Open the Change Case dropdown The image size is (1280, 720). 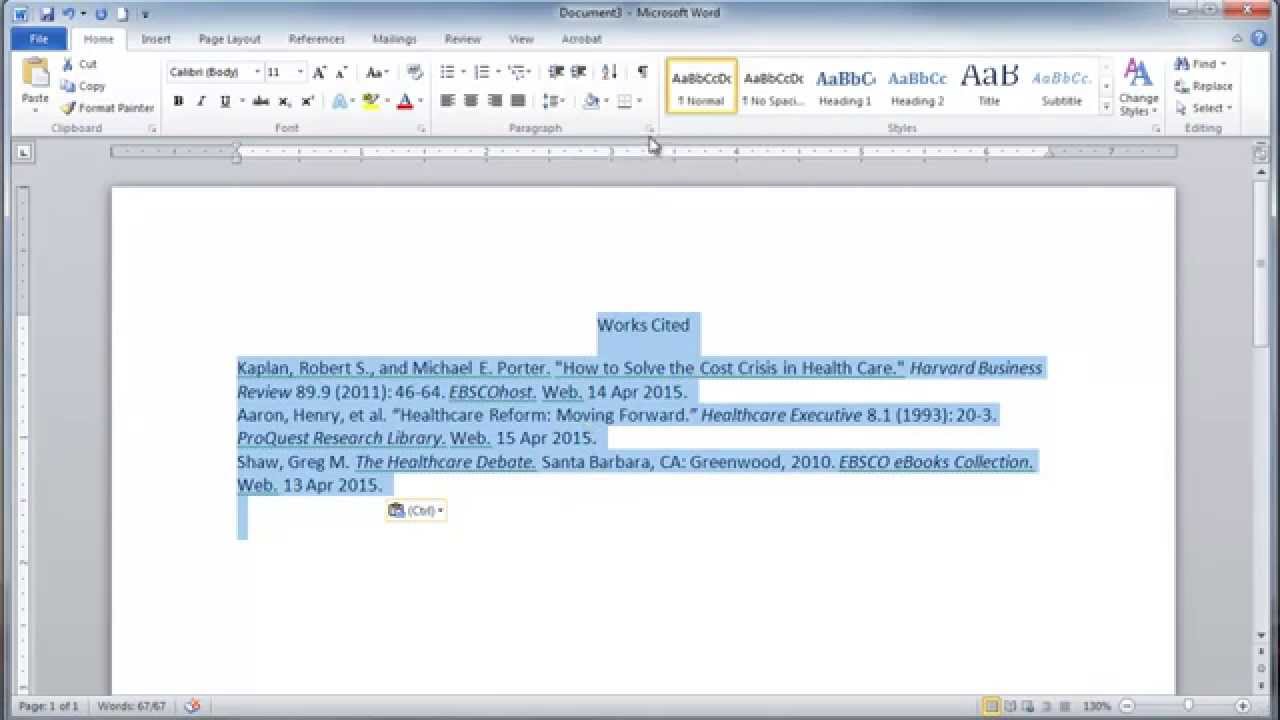[377, 72]
